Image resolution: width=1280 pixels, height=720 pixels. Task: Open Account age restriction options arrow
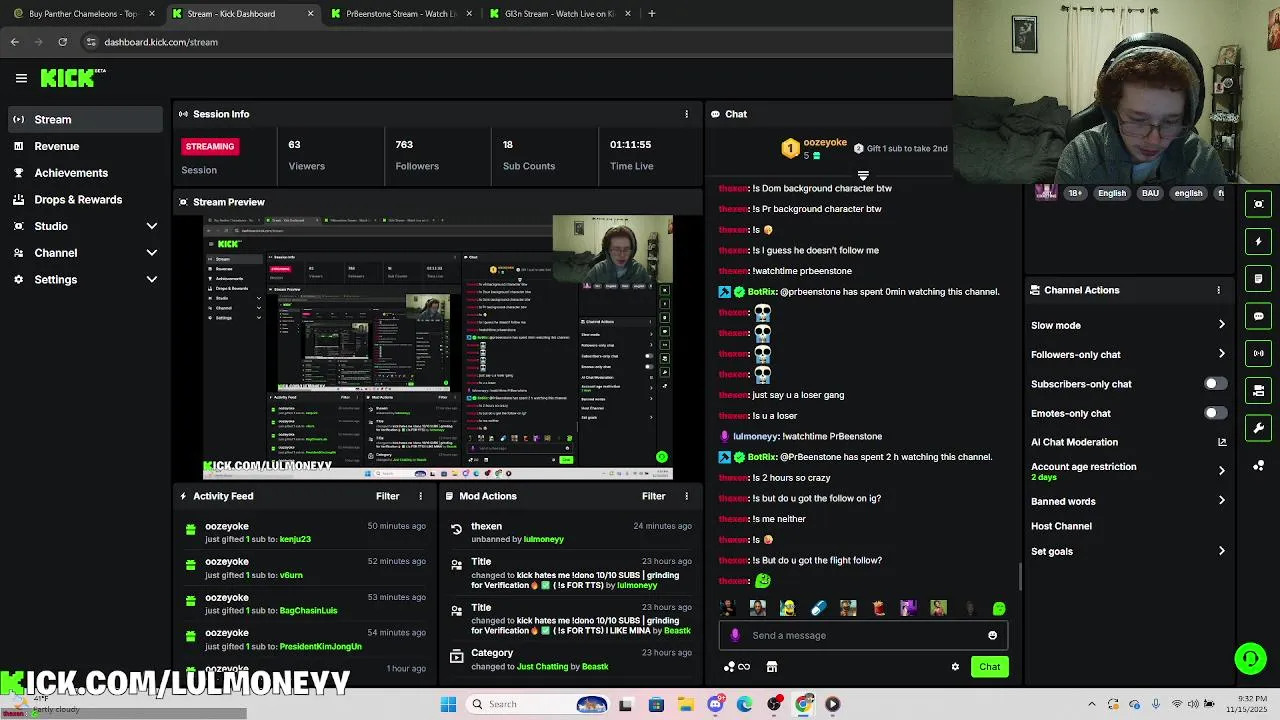tap(1221, 471)
